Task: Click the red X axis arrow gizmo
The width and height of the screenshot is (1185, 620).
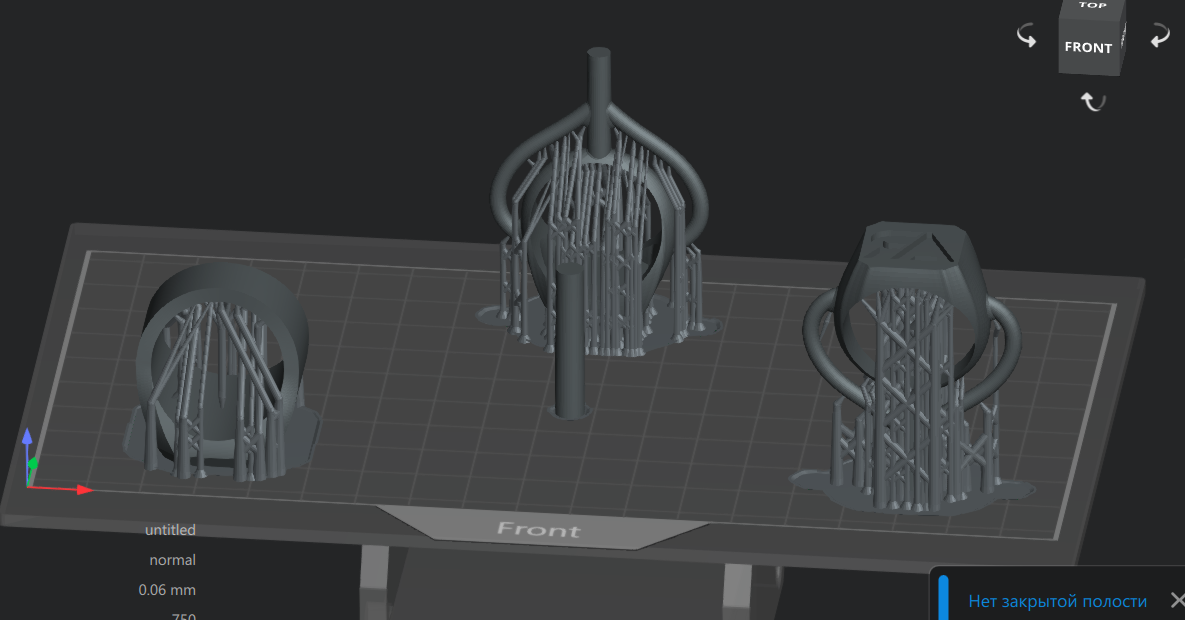Action: point(83,490)
